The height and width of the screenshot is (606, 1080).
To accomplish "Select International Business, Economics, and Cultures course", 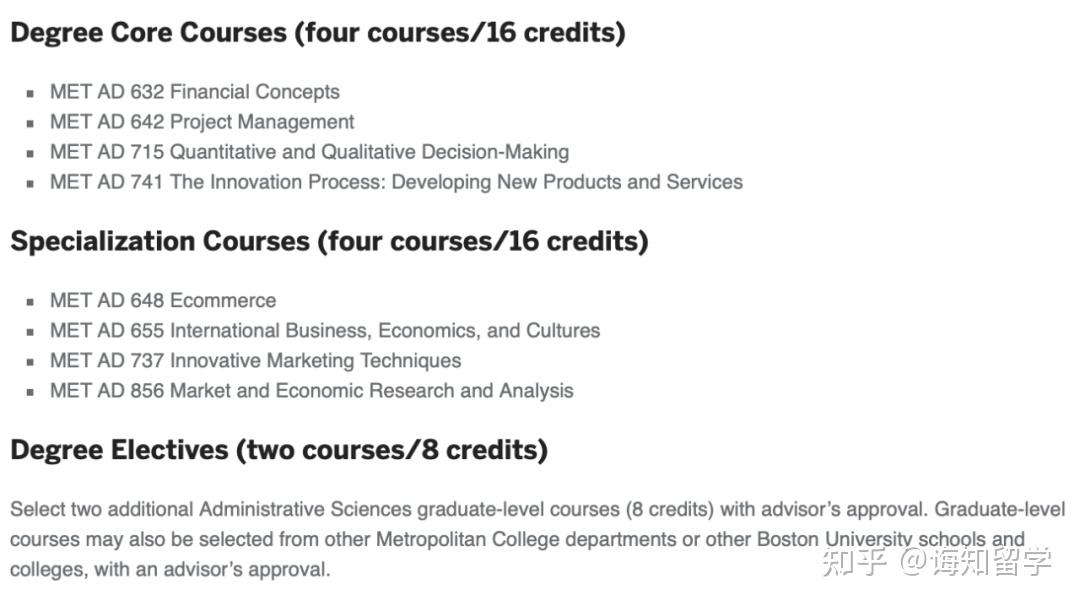I will point(325,330).
